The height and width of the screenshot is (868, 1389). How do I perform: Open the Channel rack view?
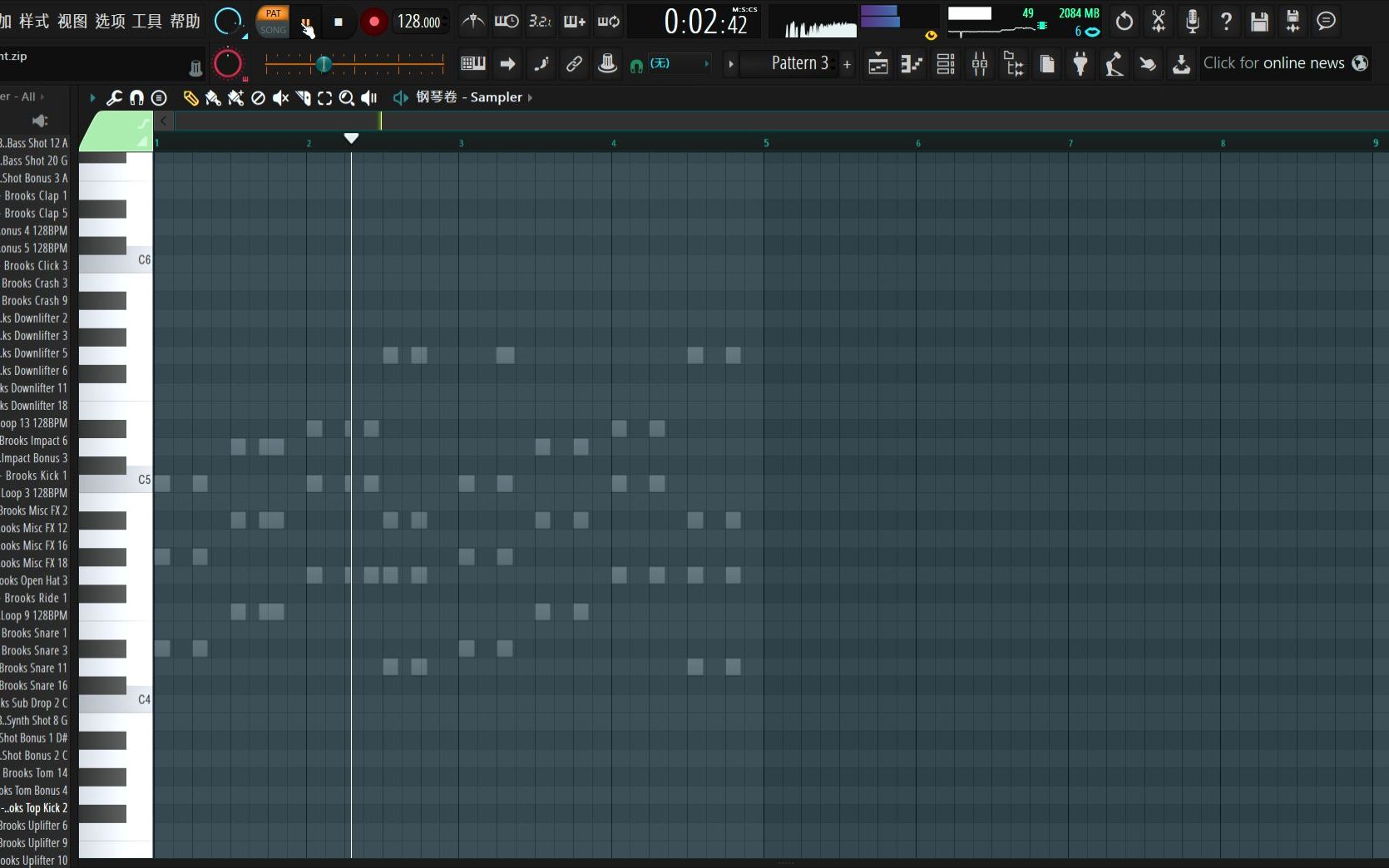946,63
